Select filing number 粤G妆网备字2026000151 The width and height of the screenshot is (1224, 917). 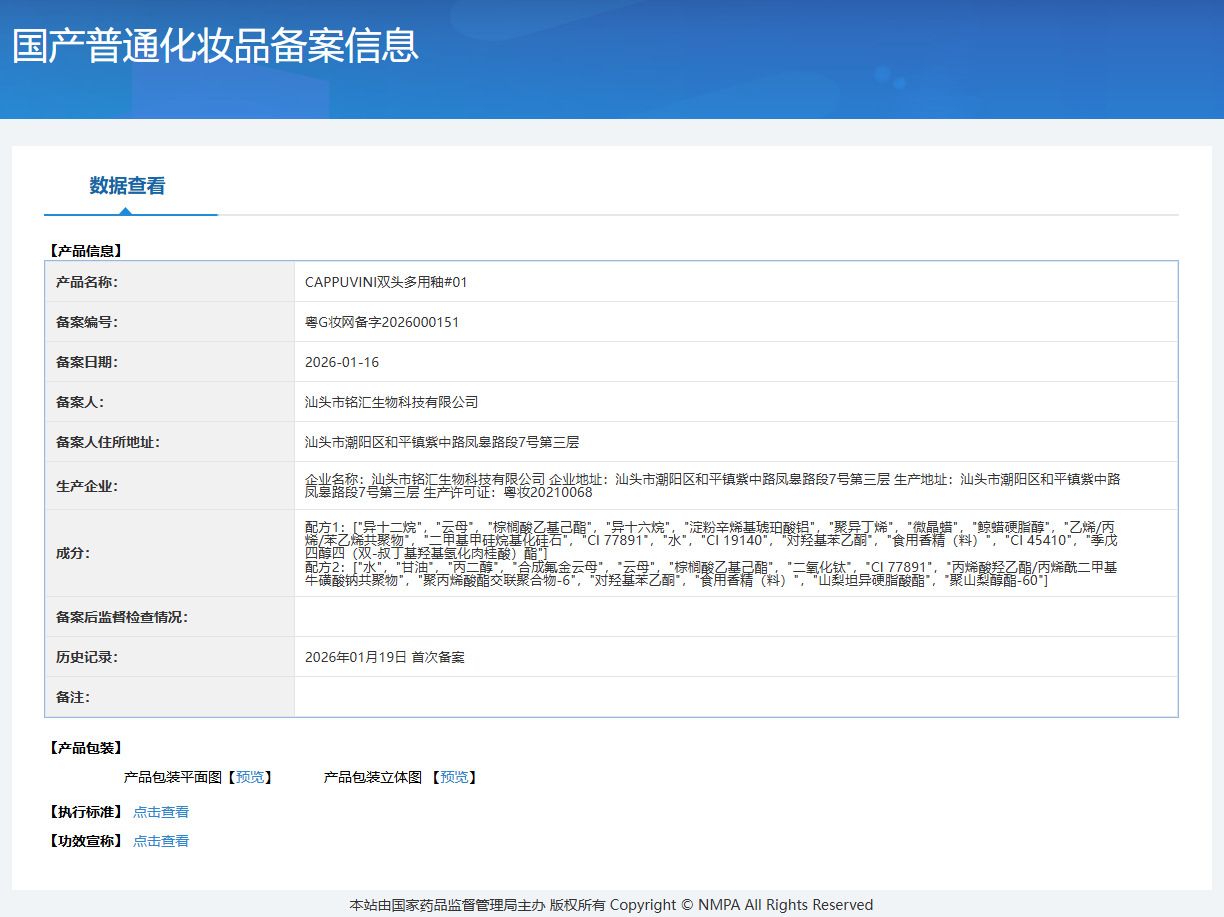(x=382, y=322)
